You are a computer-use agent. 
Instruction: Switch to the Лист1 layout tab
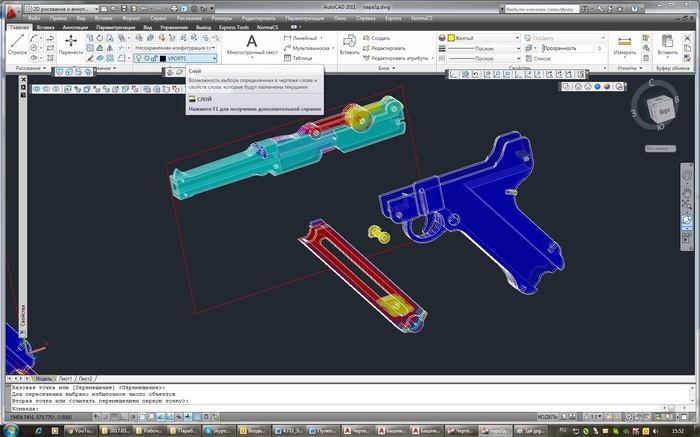coord(65,379)
